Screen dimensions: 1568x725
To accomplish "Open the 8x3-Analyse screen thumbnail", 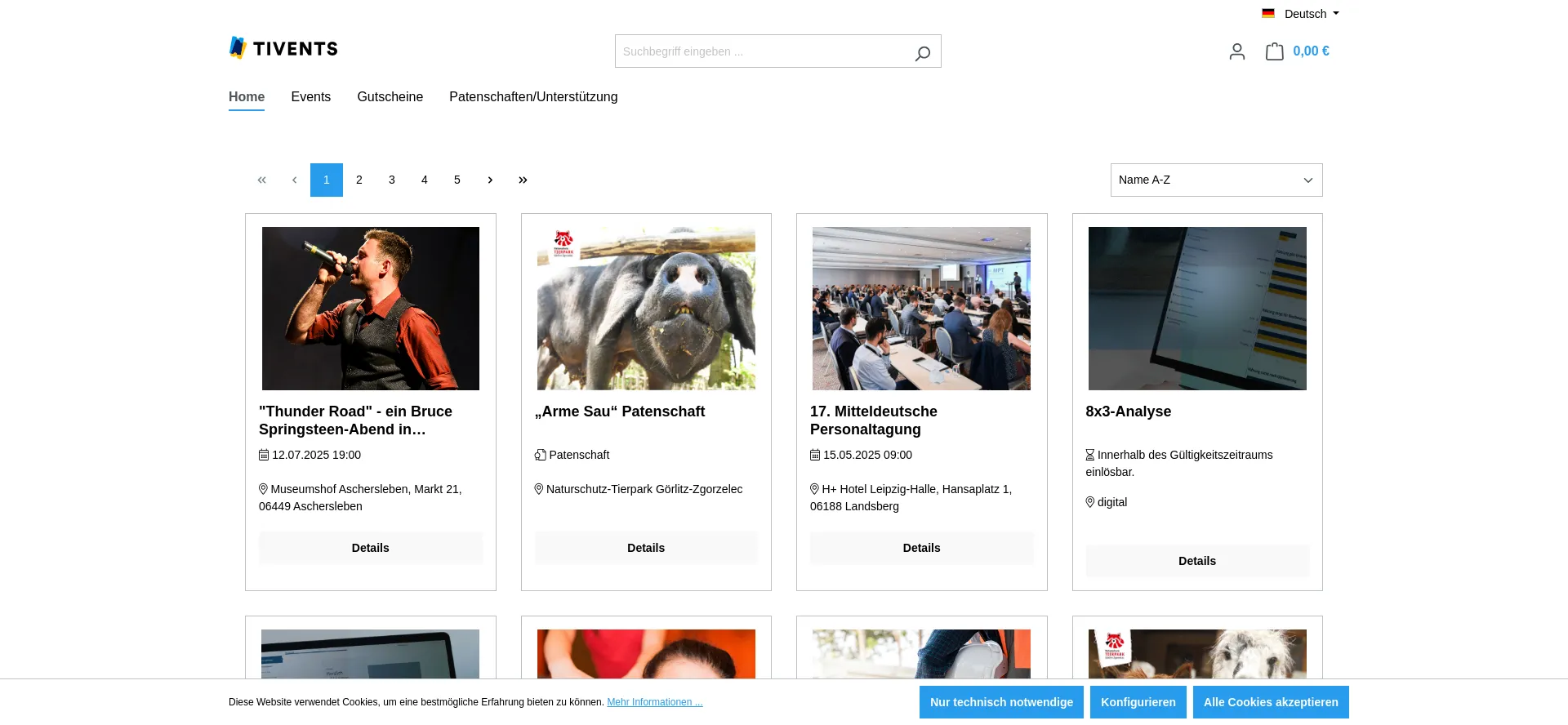I will (1197, 309).
